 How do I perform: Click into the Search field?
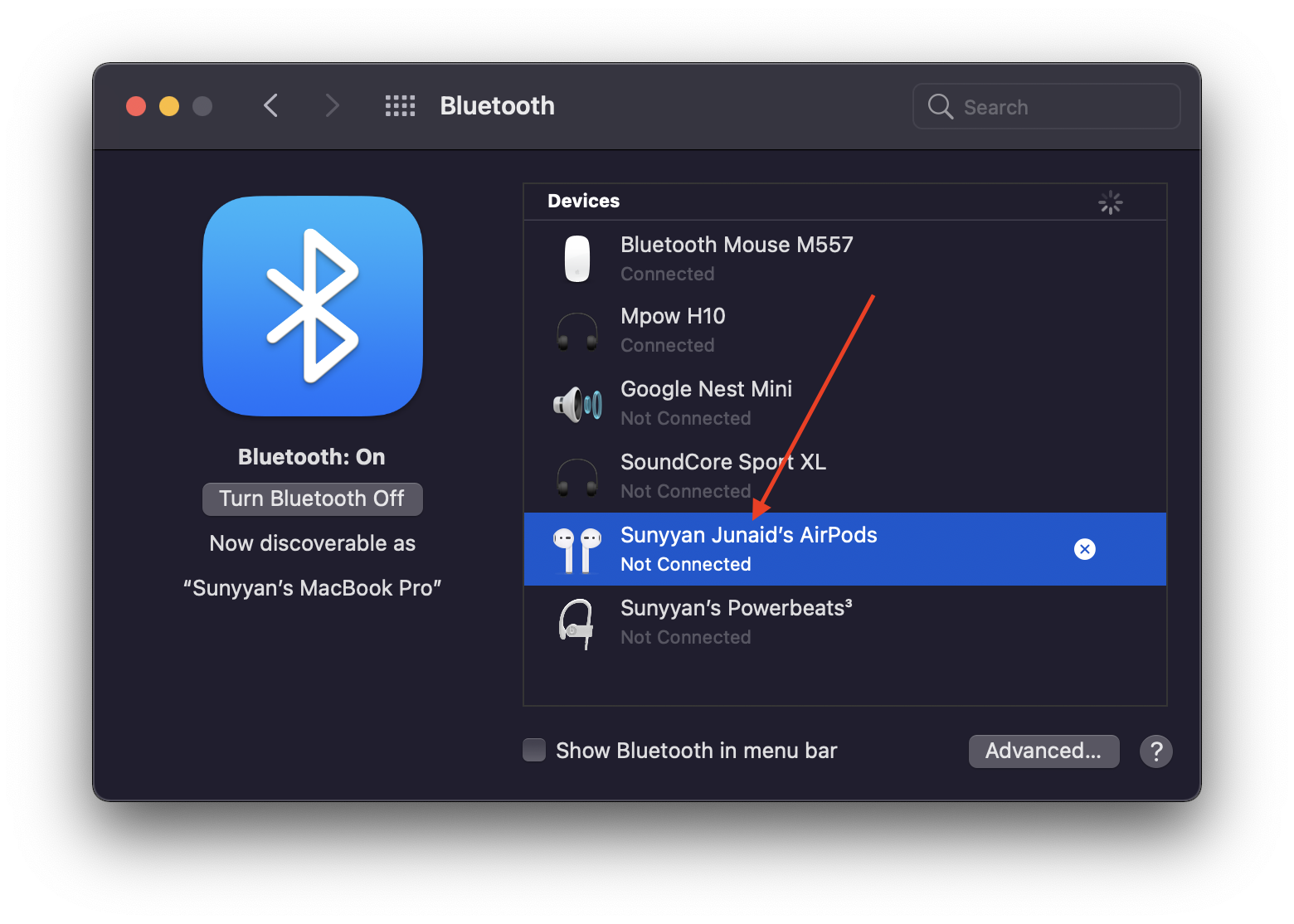click(x=1046, y=106)
